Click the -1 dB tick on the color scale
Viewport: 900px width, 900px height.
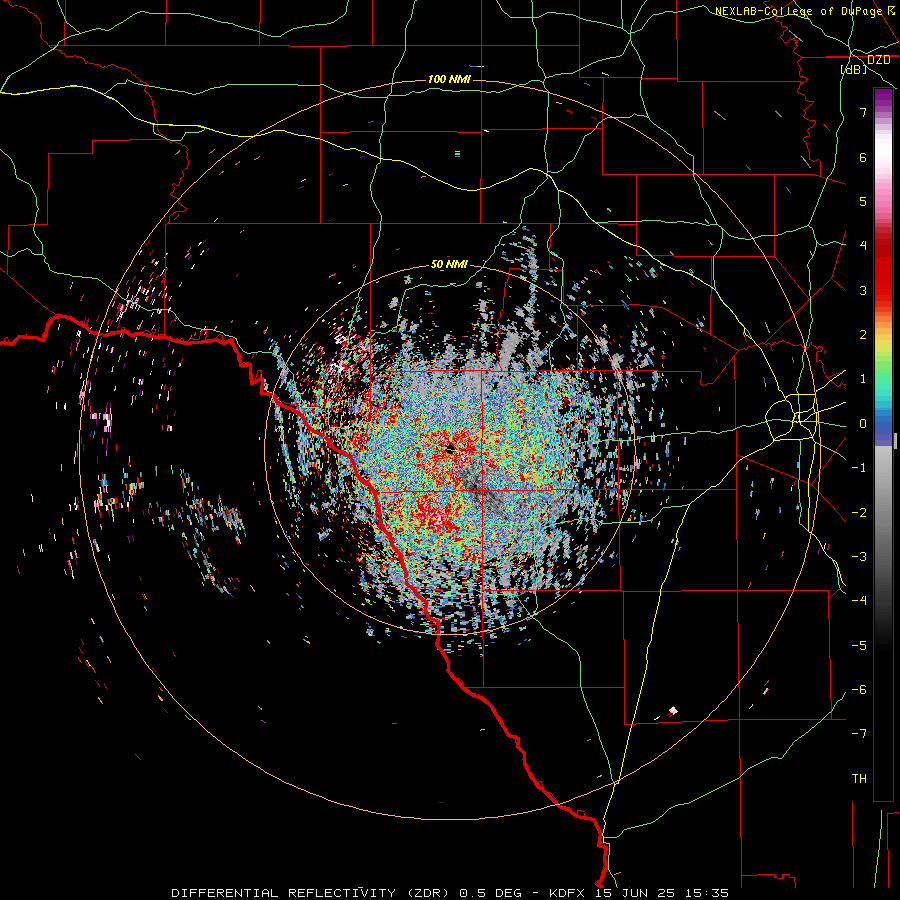(859, 468)
